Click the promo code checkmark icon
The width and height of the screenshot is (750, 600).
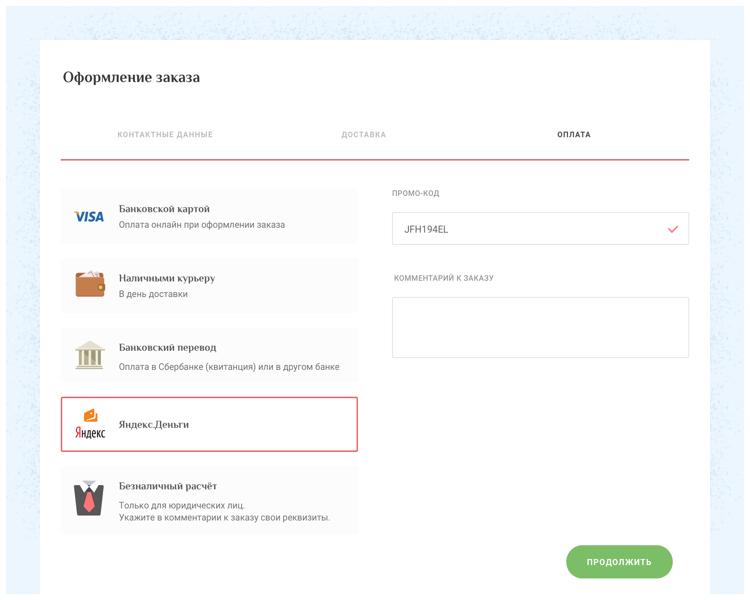click(x=673, y=229)
